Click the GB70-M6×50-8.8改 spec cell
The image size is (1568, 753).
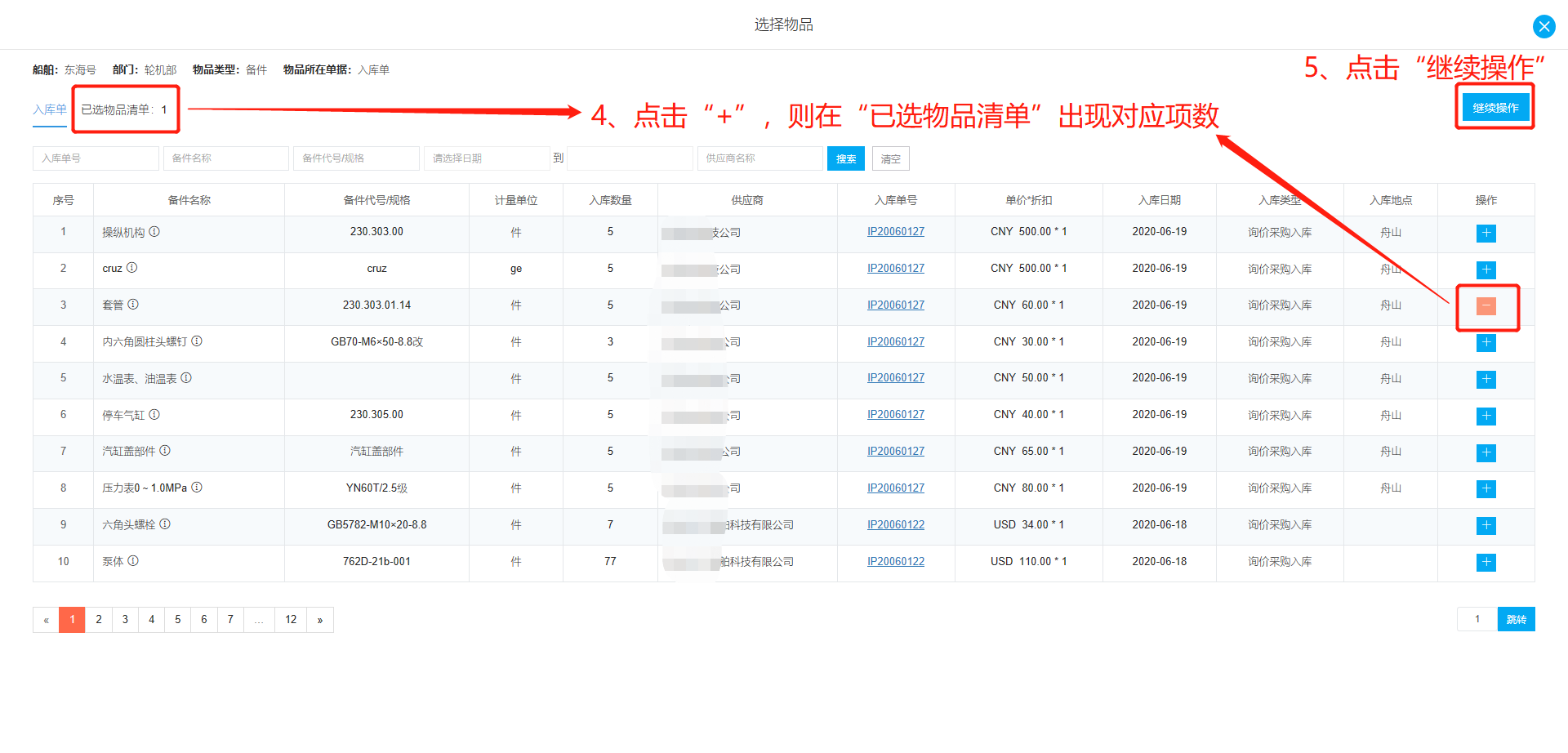tap(376, 342)
